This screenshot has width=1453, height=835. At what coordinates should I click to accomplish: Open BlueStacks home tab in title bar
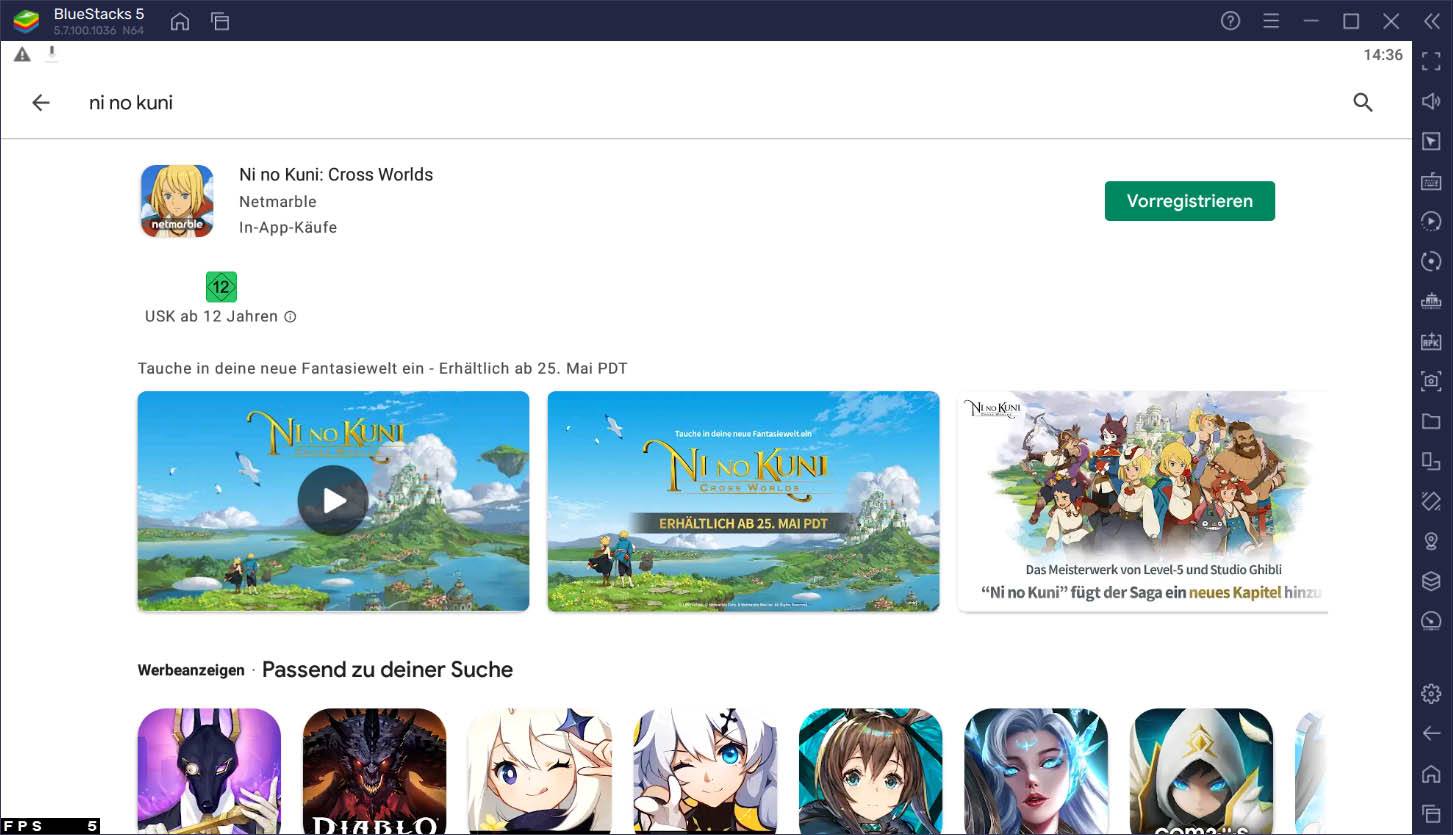180,21
